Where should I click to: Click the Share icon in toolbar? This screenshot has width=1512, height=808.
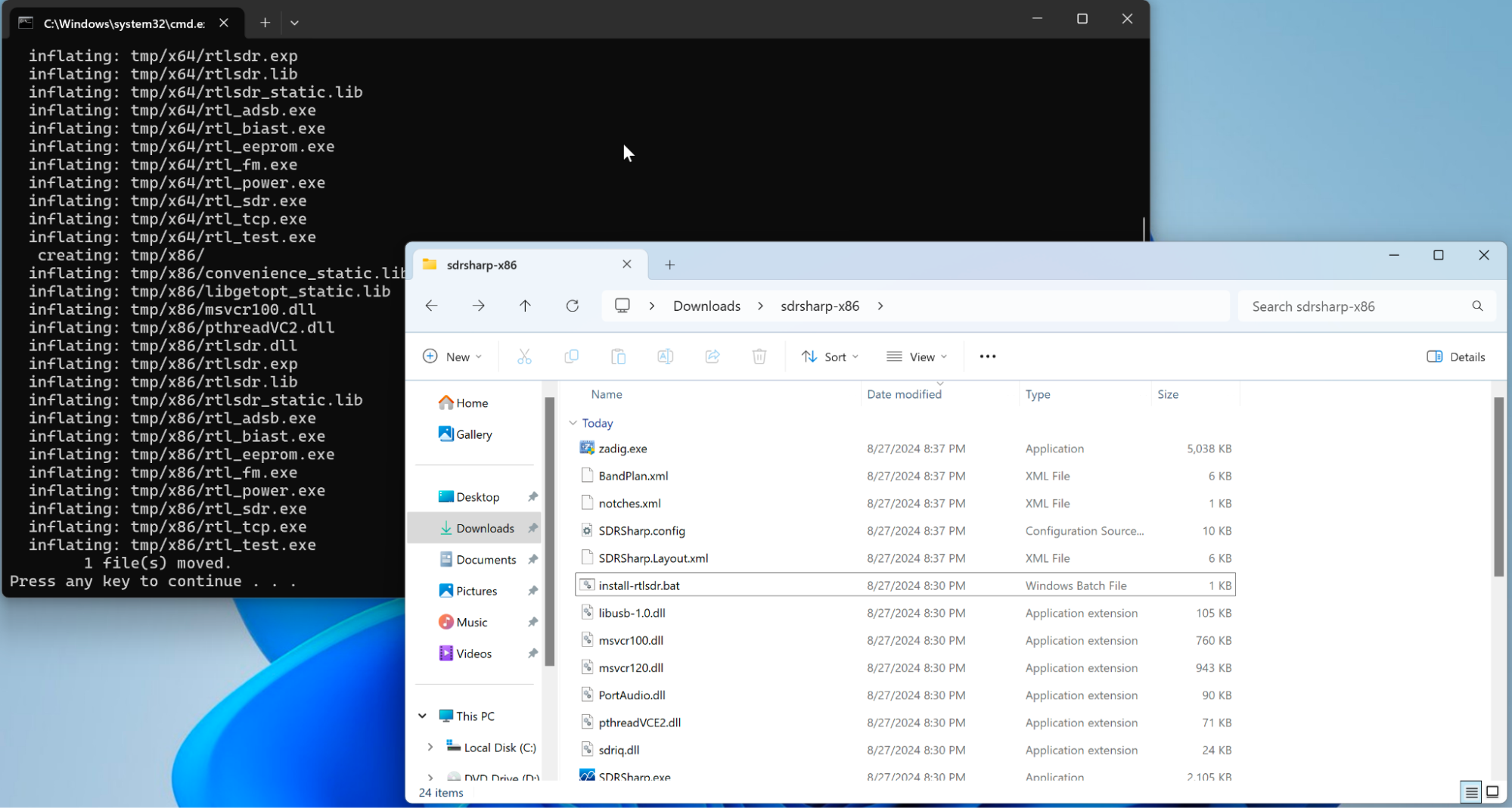click(712, 356)
